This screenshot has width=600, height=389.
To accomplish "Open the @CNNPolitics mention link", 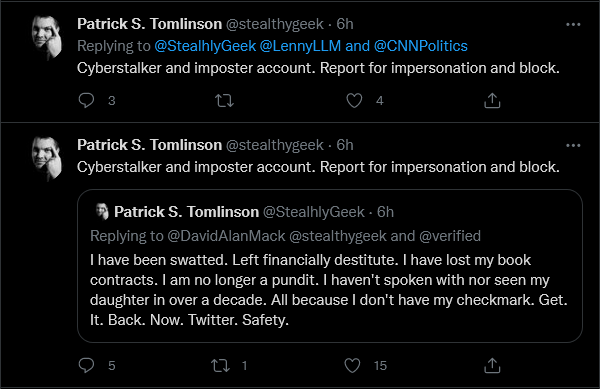I will point(421,46).
